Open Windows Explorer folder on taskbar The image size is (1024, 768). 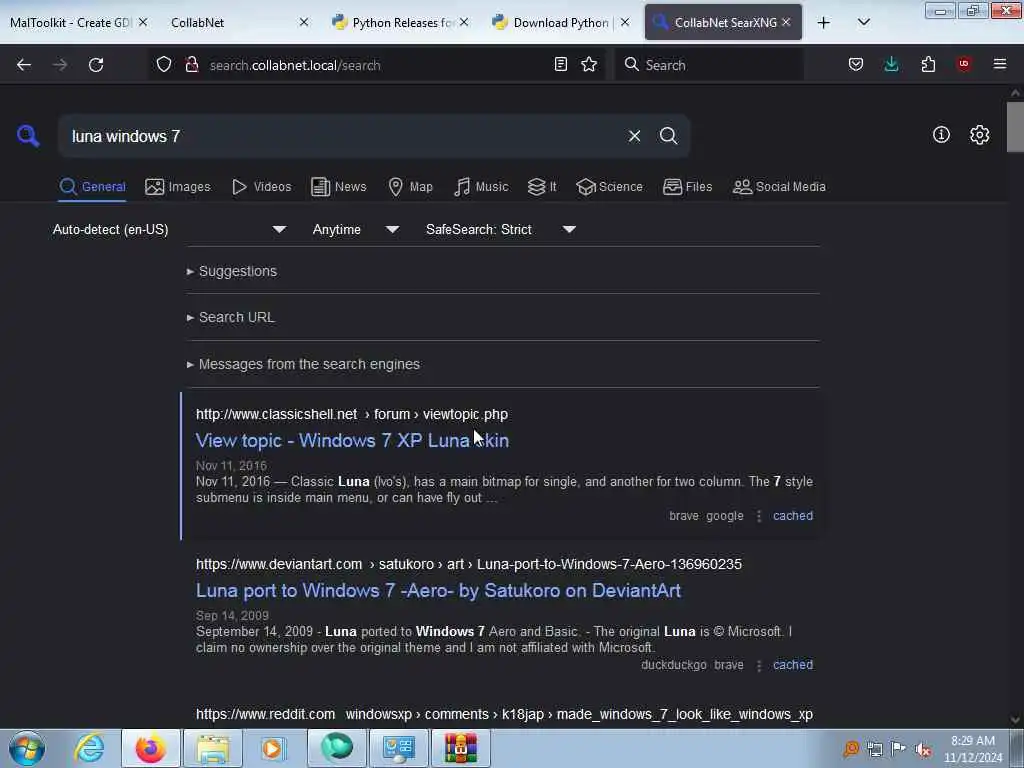[x=213, y=748]
